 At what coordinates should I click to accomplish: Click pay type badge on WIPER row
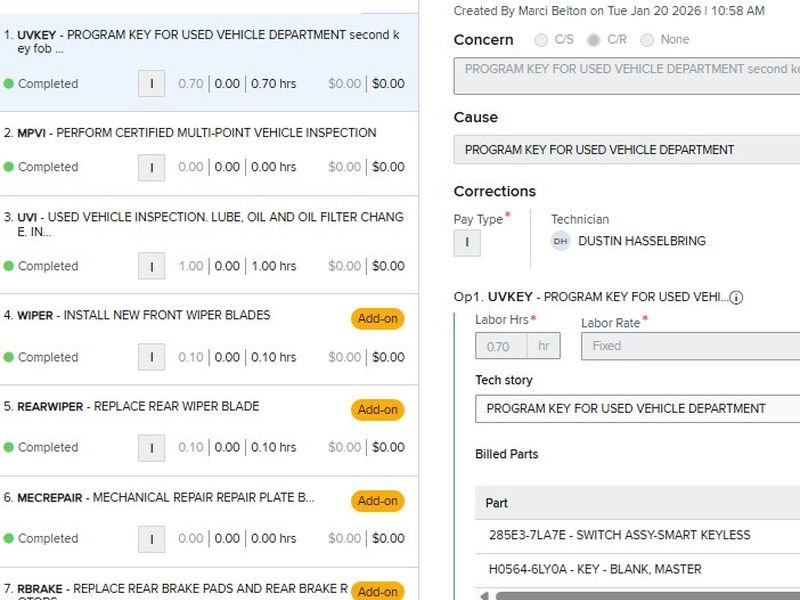pyautogui.click(x=151, y=357)
